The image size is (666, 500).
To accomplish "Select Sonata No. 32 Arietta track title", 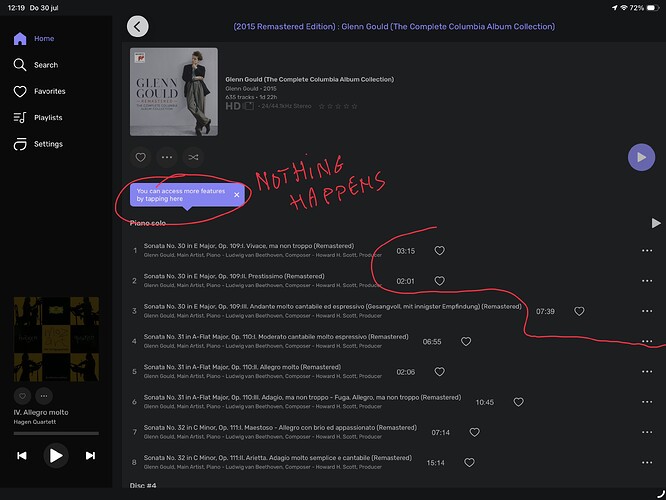I will 278,458.
